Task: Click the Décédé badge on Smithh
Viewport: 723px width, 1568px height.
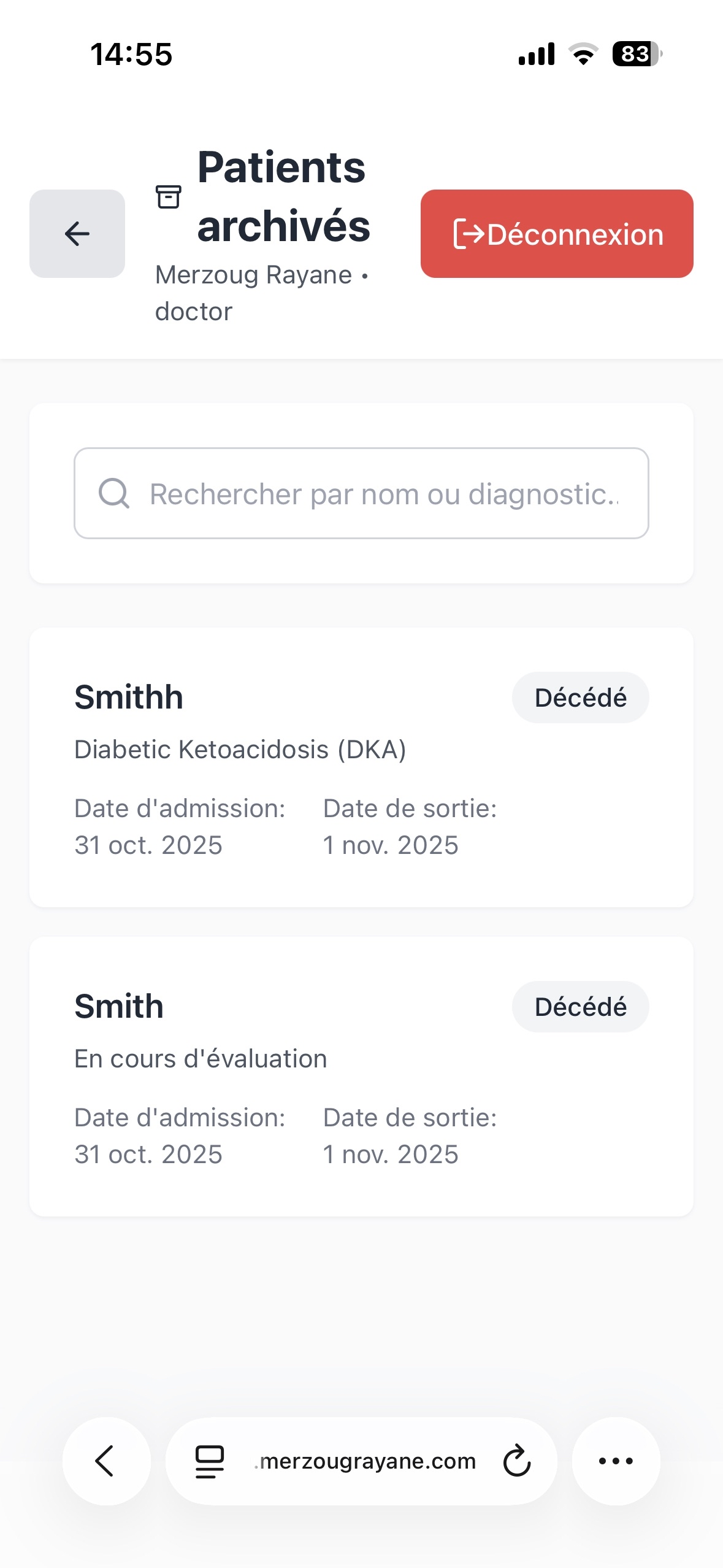Action: (x=580, y=698)
